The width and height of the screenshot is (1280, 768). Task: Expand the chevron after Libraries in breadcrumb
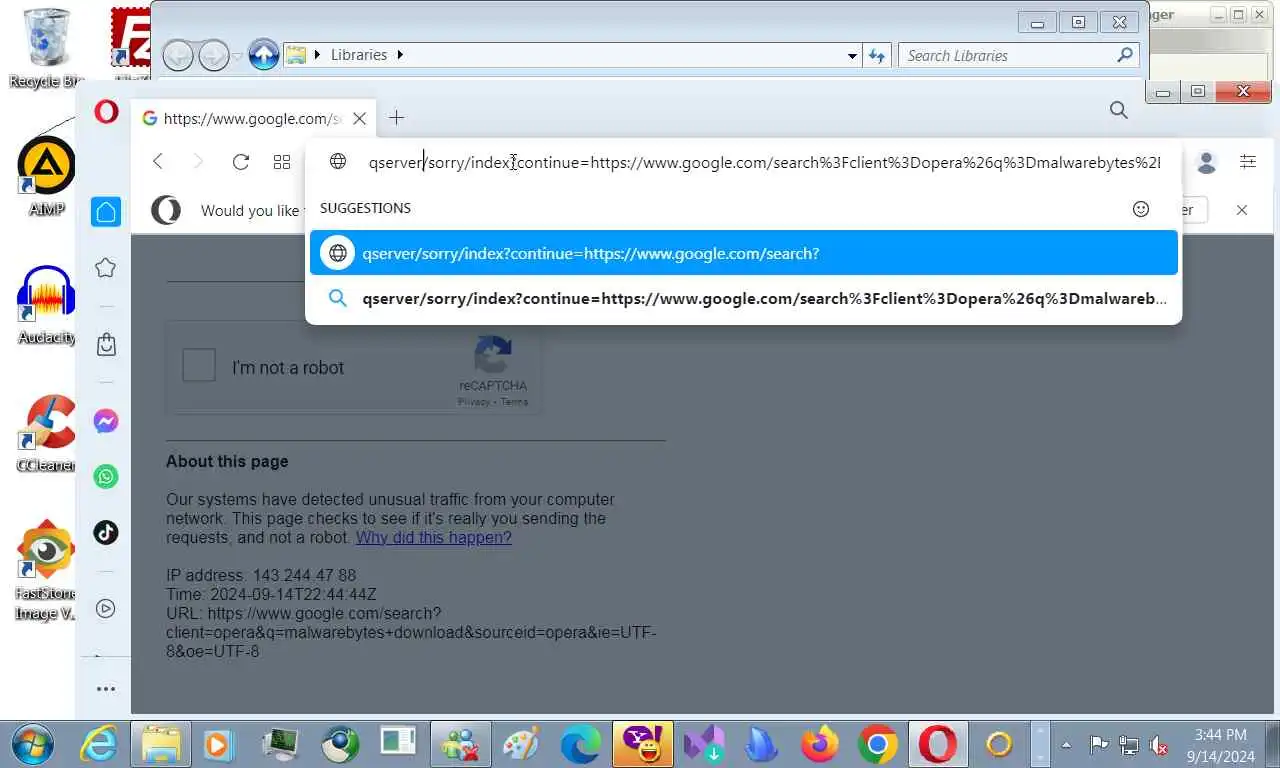pyautogui.click(x=400, y=55)
